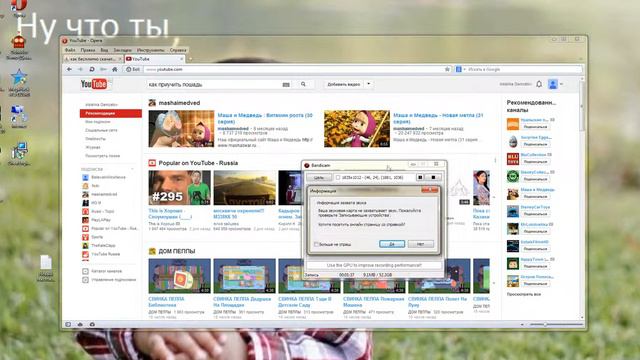Open the road video thumbnail in Popular section

(244, 188)
